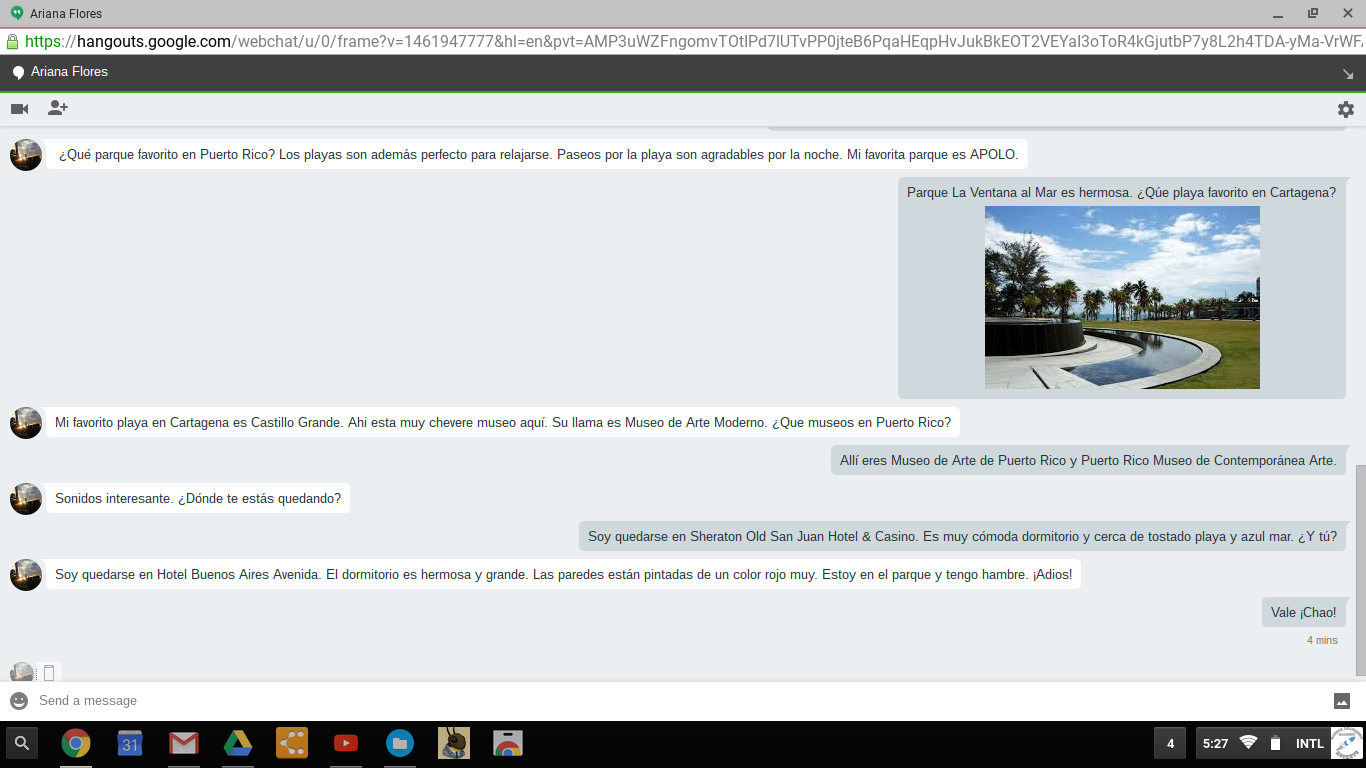1366x768 pixels.
Task: Open the emoji picker
Action: pos(19,701)
